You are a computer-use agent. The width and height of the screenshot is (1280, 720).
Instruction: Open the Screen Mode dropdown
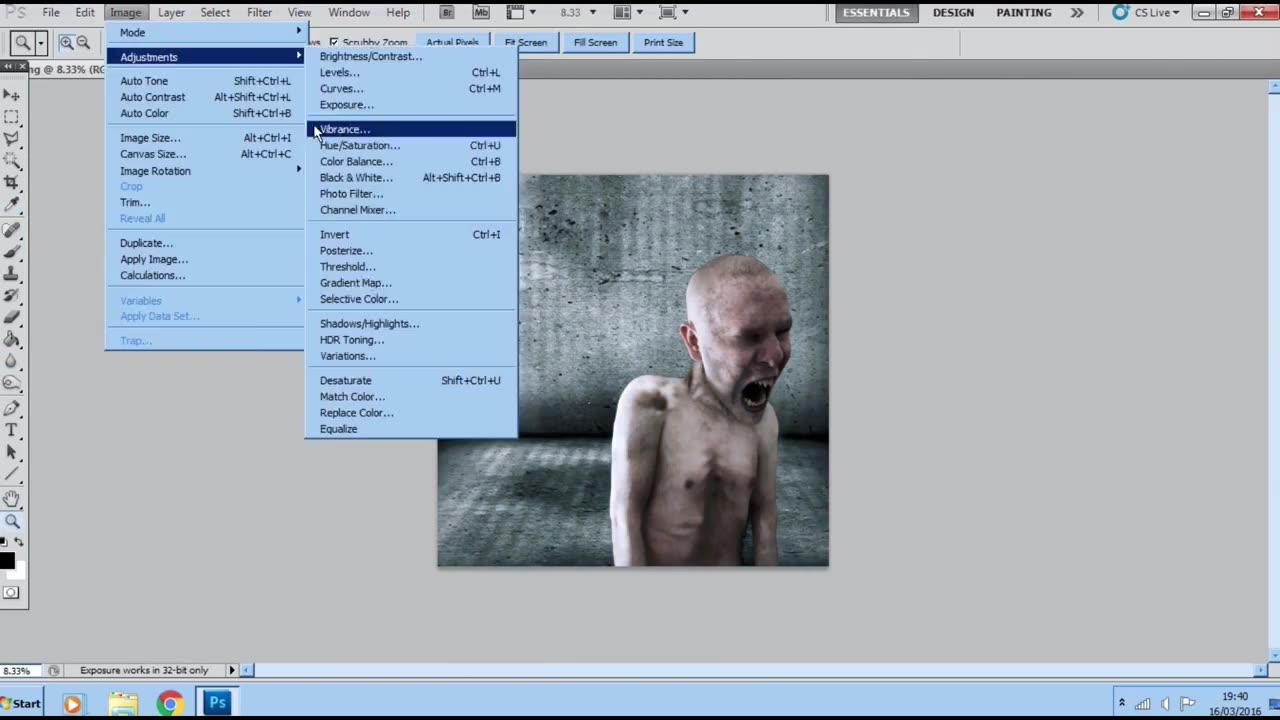pyautogui.click(x=673, y=12)
